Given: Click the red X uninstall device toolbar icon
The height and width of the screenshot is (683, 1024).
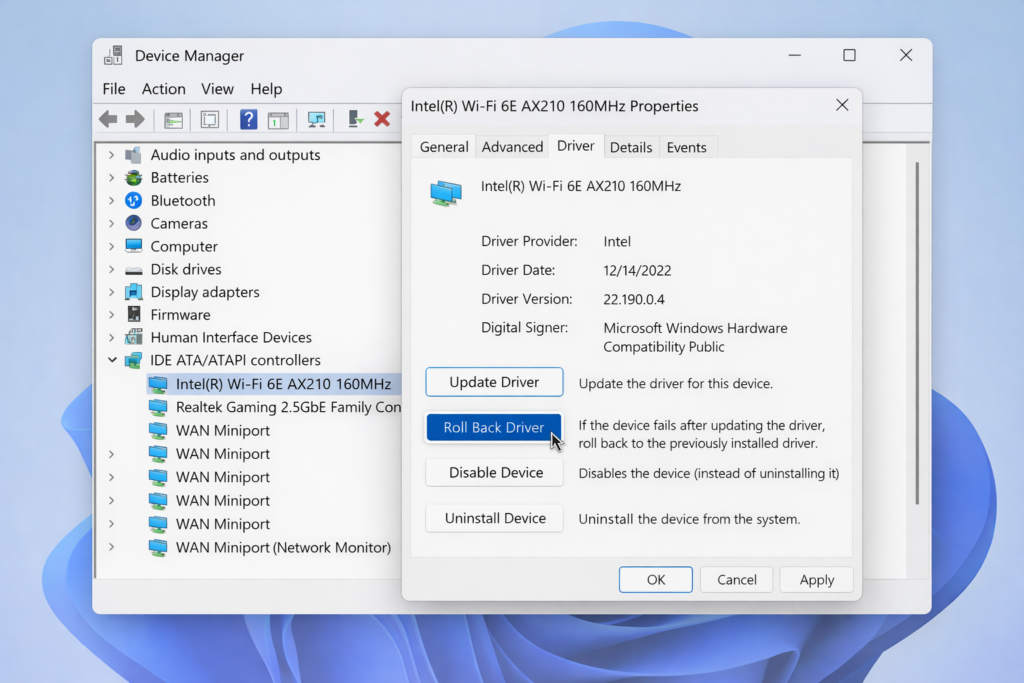Looking at the screenshot, I should click(382, 119).
